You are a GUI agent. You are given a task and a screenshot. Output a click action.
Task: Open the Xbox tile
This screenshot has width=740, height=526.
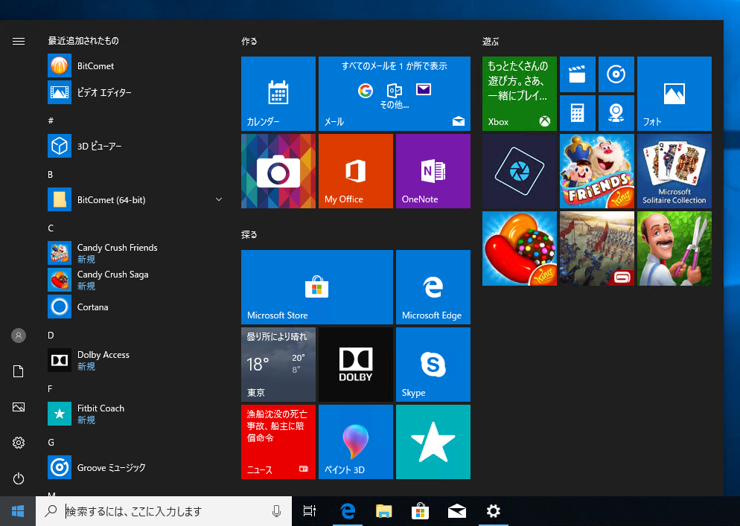point(520,93)
